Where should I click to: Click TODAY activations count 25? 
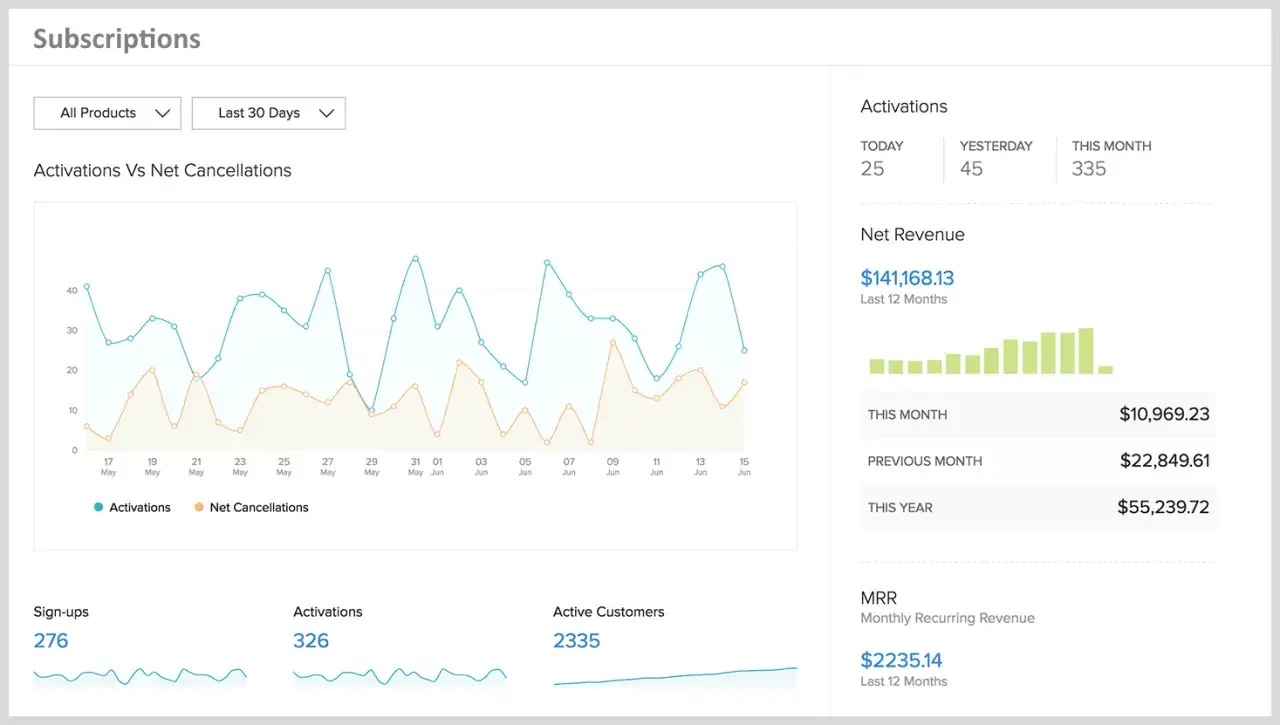872,169
